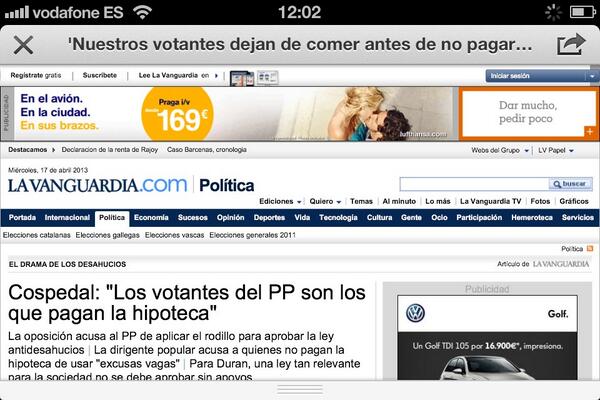Image resolution: width=600 pixels, height=400 pixels.
Task: Click the Iniciar sesión button
Action: (536, 76)
